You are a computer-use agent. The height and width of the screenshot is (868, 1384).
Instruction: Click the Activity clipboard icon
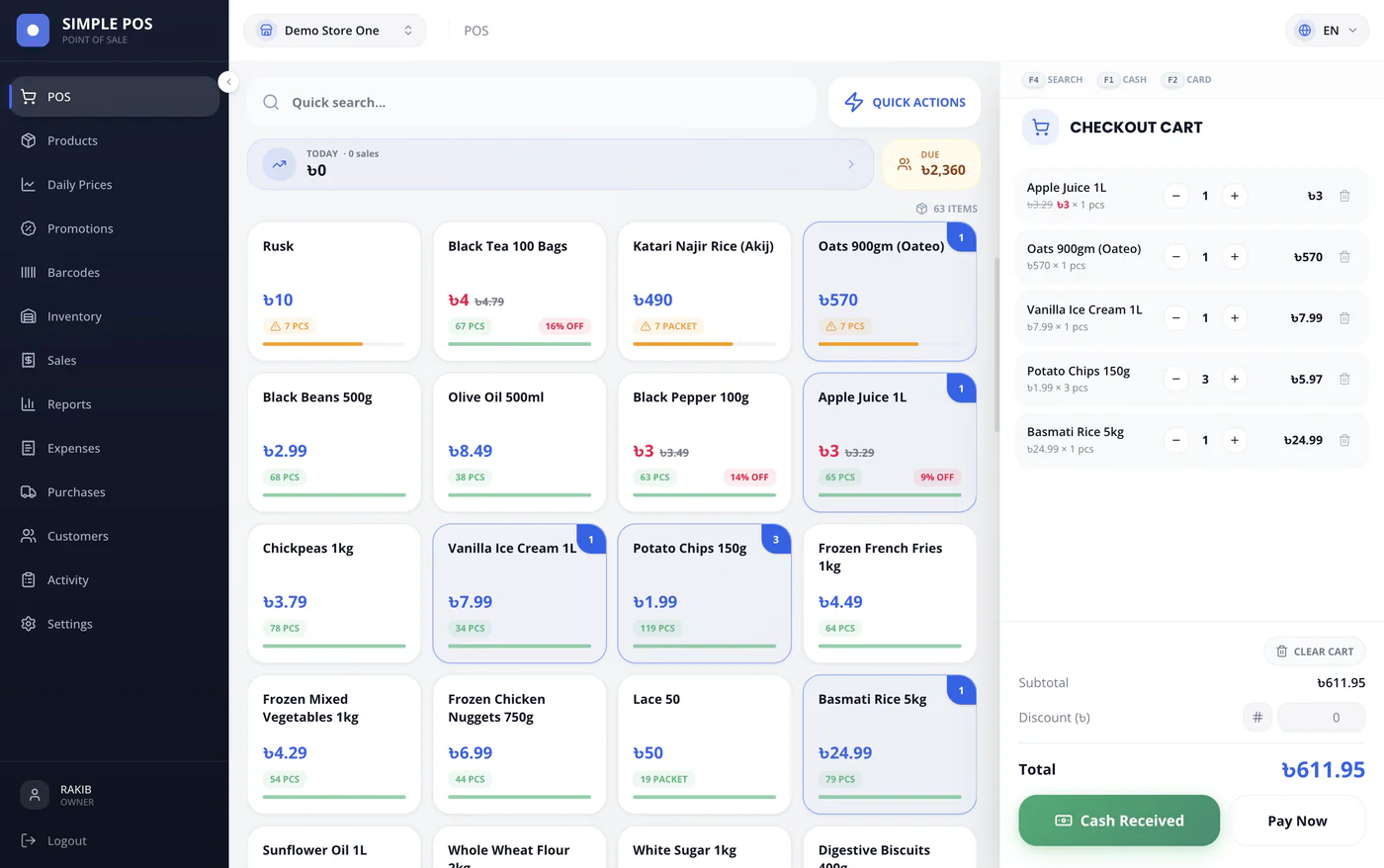[x=29, y=580]
